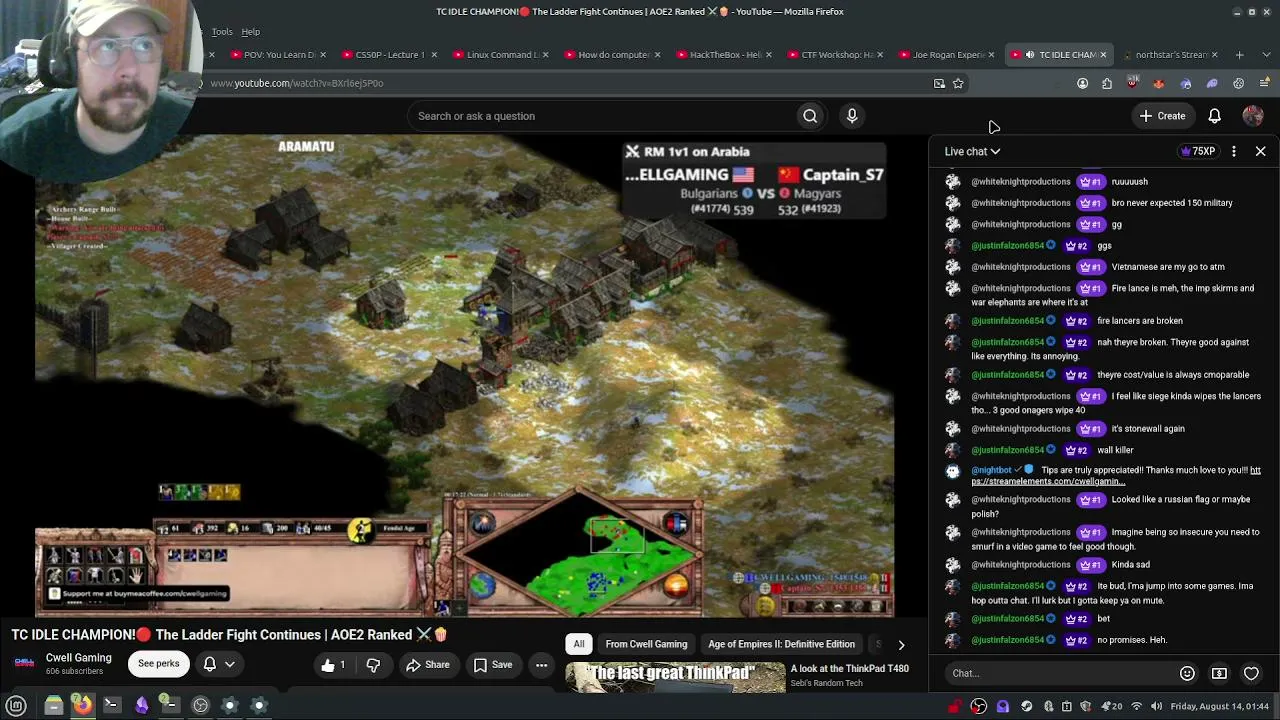Open the Steam tray icon
The width and height of the screenshot is (1280, 720).
point(1026,707)
